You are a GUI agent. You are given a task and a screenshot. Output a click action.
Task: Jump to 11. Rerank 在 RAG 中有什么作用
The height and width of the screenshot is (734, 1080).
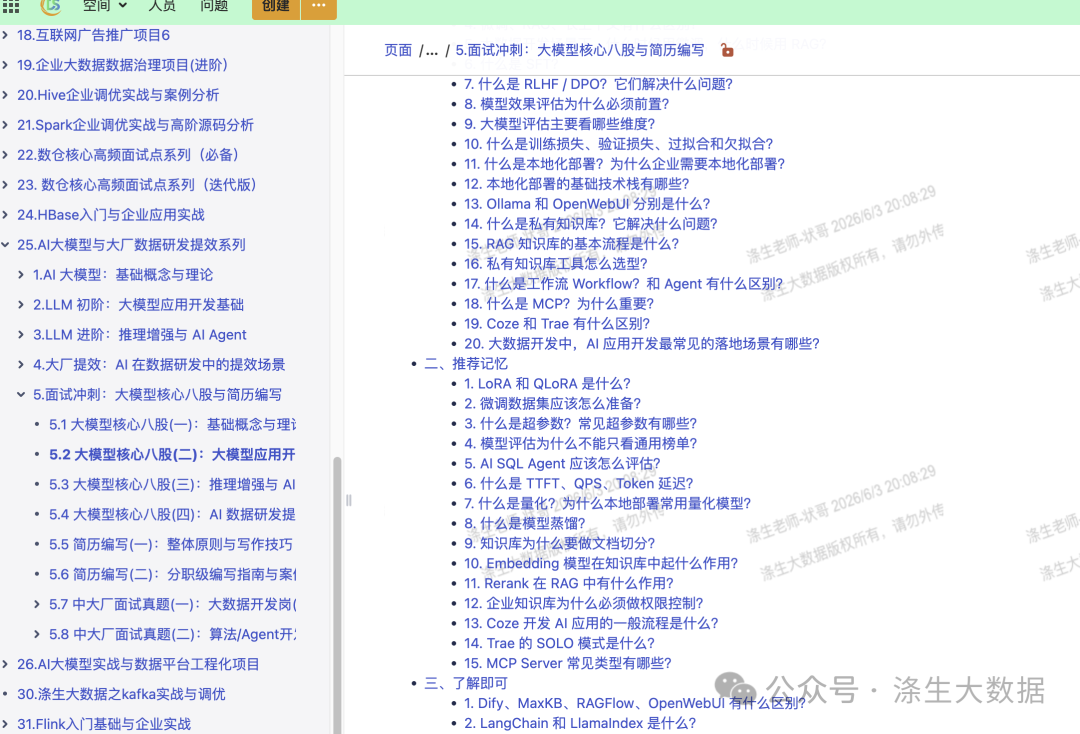coord(568,583)
